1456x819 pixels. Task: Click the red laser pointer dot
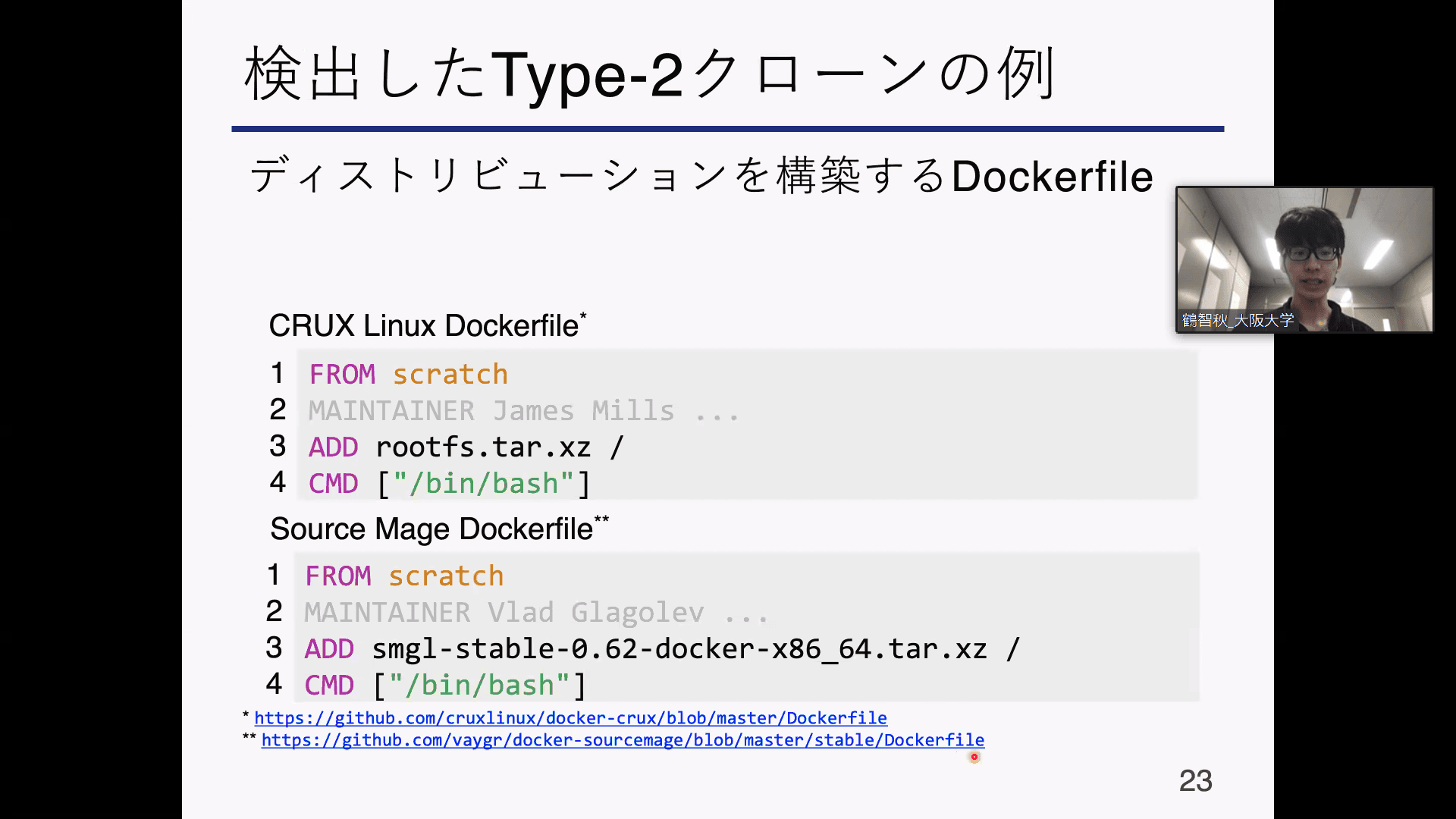974,757
